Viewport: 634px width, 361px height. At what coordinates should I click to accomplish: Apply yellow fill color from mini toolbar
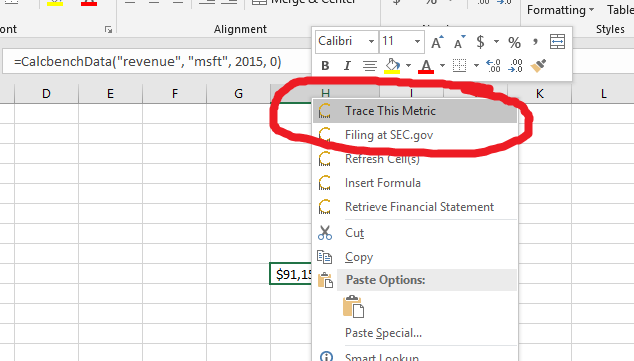pos(392,66)
